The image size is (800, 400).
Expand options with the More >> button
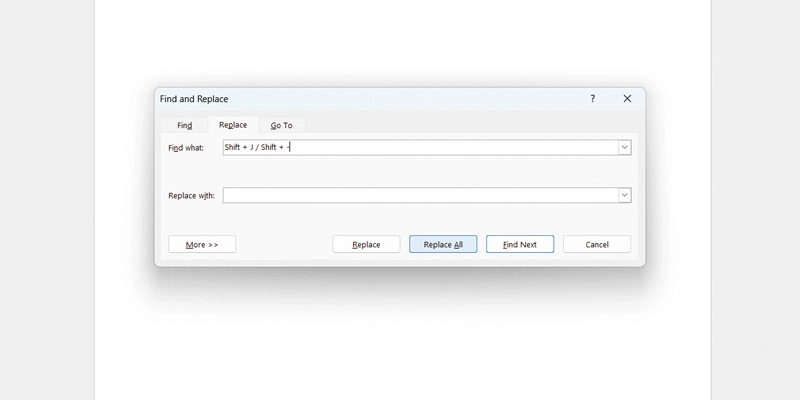(202, 244)
